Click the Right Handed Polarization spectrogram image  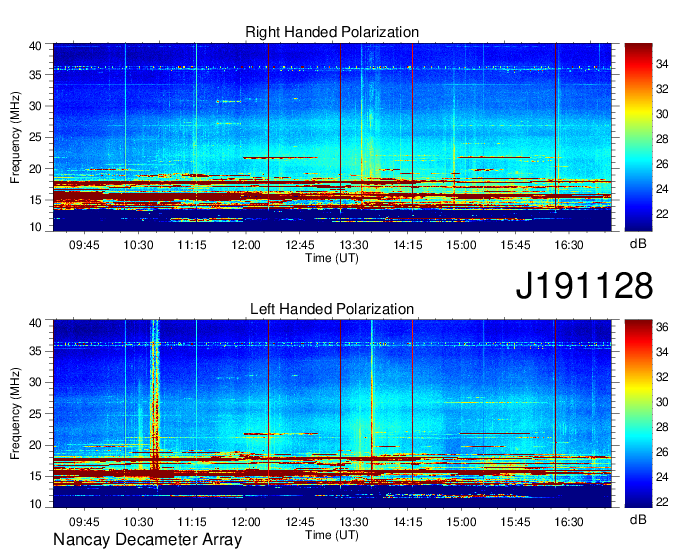tap(332, 137)
